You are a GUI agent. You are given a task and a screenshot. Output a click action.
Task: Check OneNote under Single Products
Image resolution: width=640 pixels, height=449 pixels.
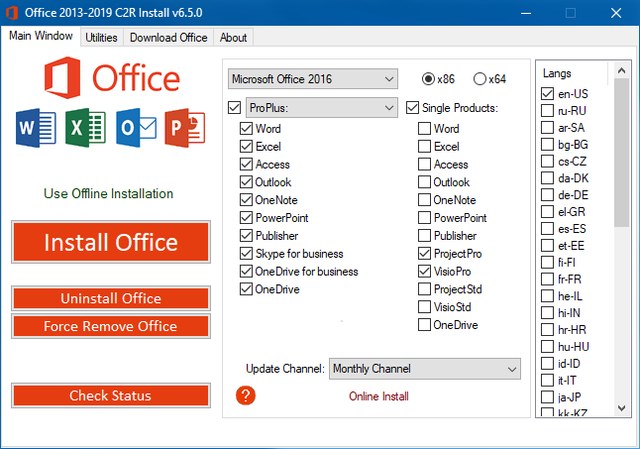click(x=424, y=200)
